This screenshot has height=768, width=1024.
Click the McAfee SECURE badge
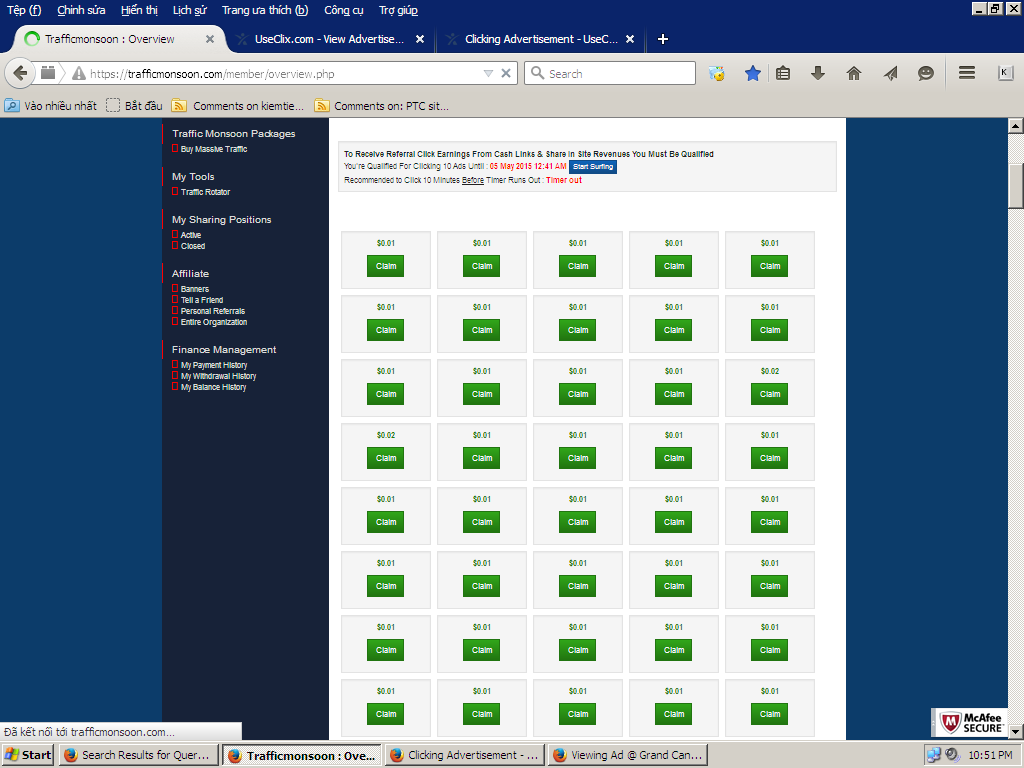(x=971, y=722)
